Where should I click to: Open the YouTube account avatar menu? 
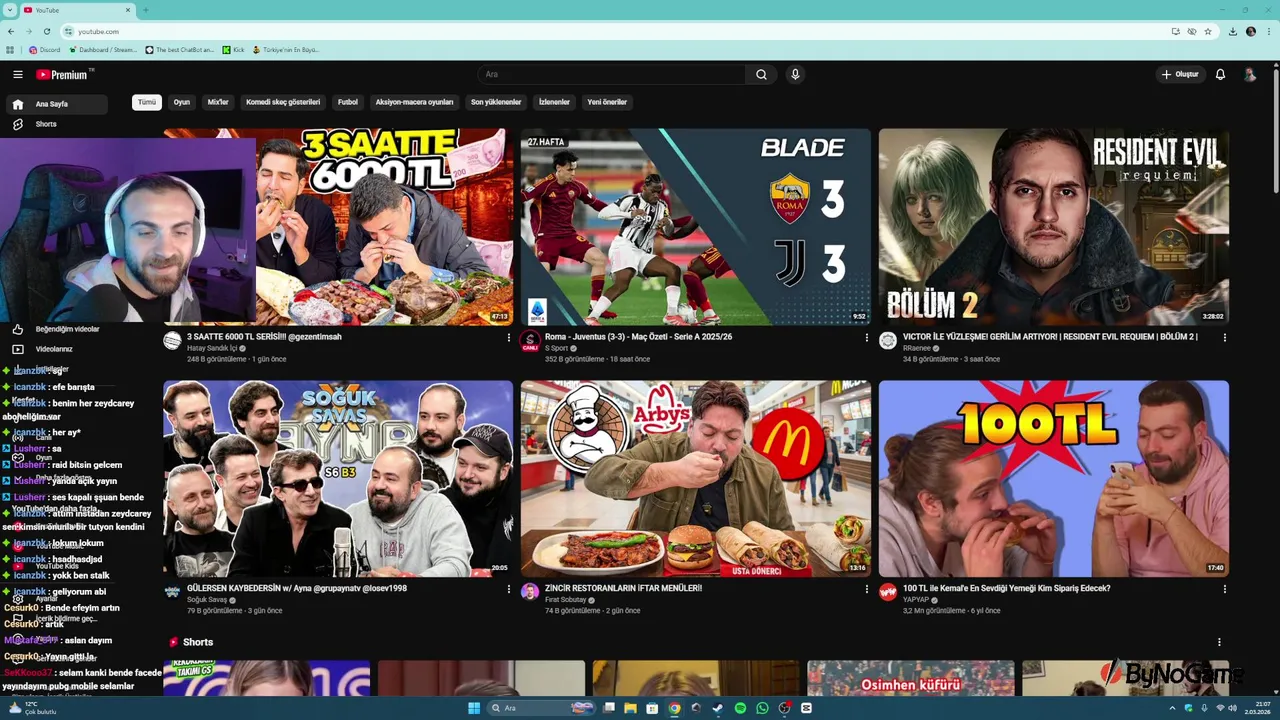pos(1250,74)
